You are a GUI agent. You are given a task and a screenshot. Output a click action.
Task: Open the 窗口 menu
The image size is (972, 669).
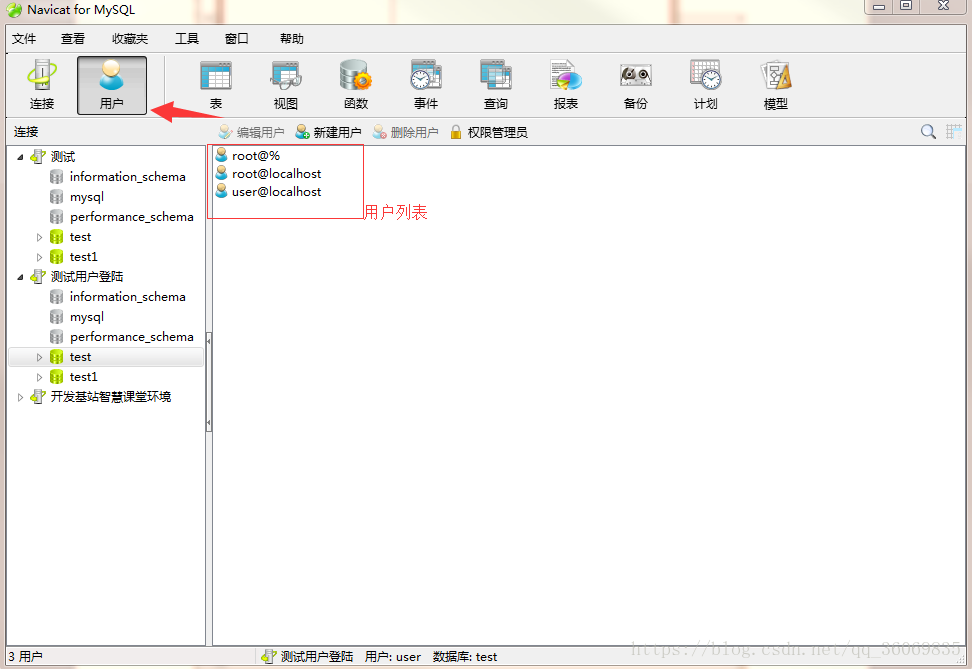click(x=236, y=38)
